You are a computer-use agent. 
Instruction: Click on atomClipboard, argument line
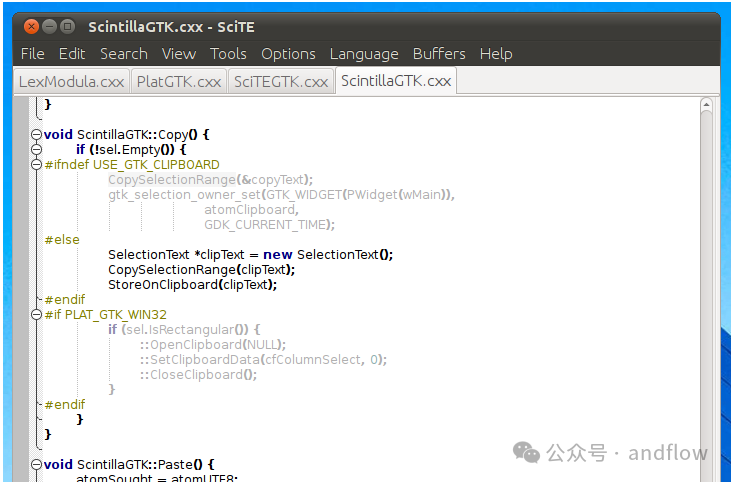click(x=251, y=210)
